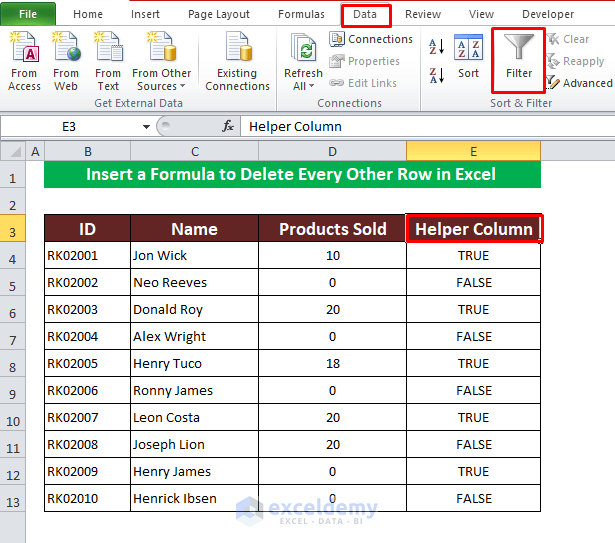Select the Helper Column header cell

473,229
